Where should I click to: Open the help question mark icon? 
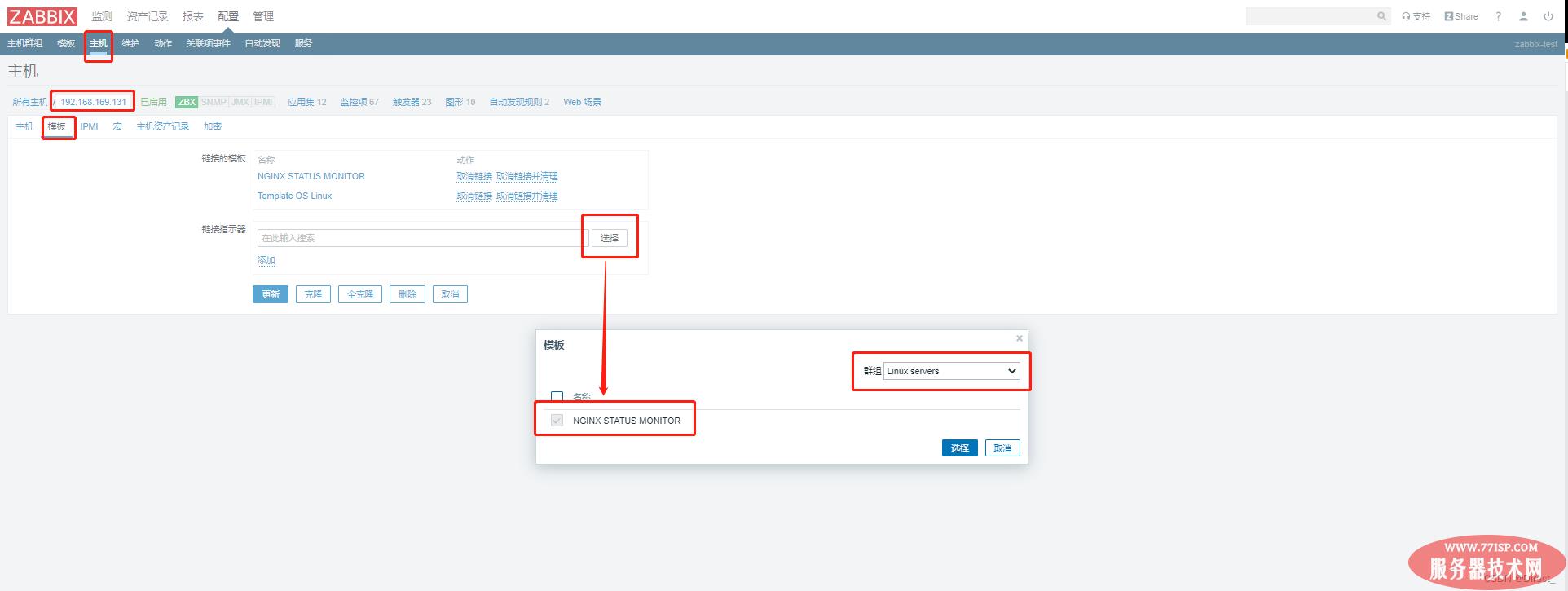tap(1498, 16)
